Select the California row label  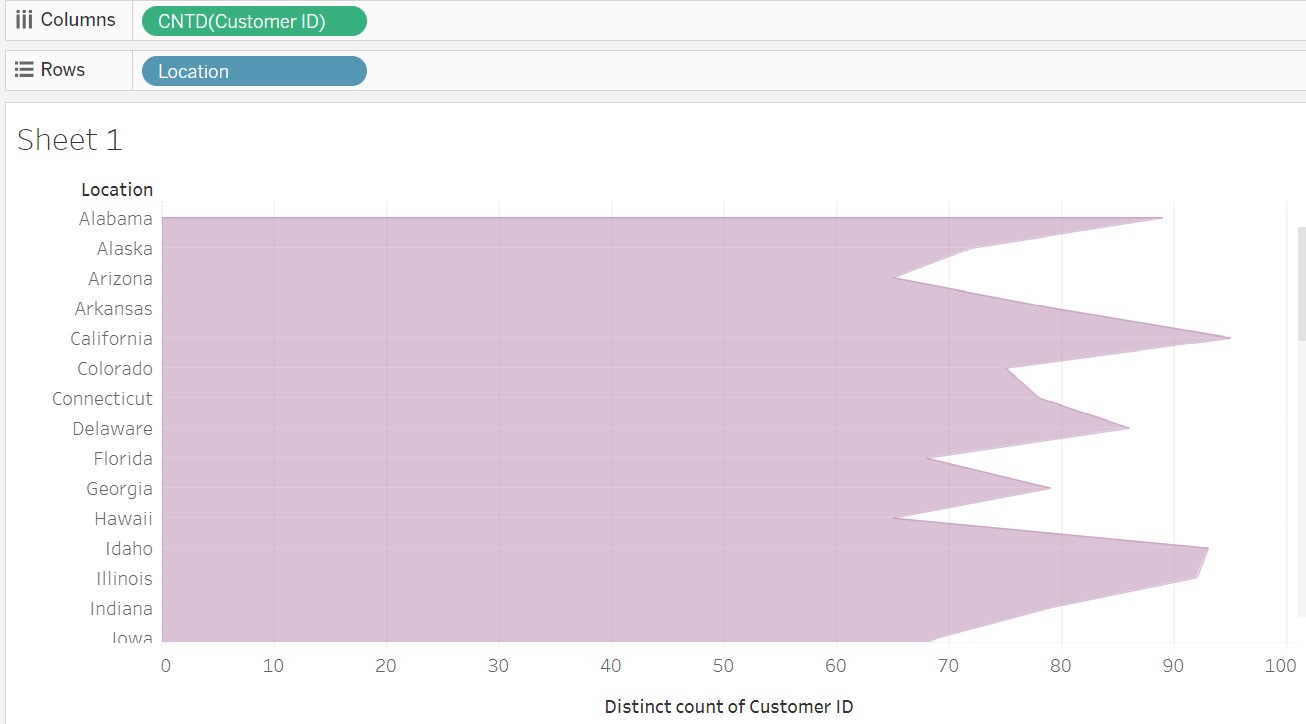(111, 339)
